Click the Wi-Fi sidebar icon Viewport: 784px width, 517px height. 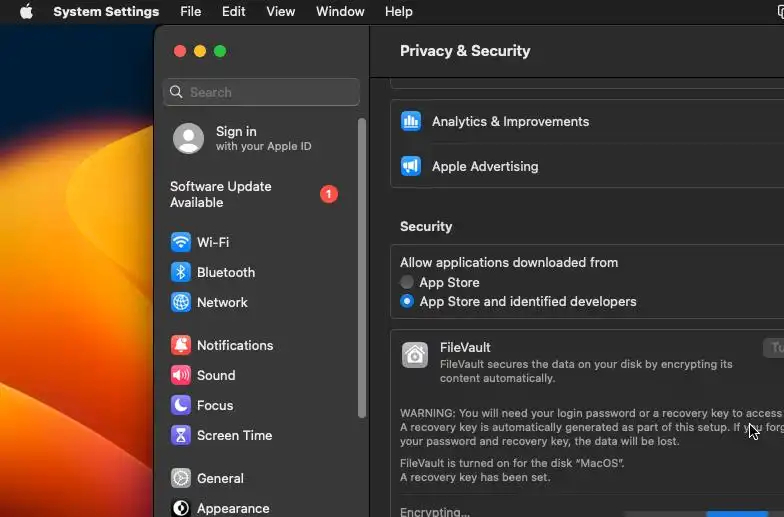(181, 242)
